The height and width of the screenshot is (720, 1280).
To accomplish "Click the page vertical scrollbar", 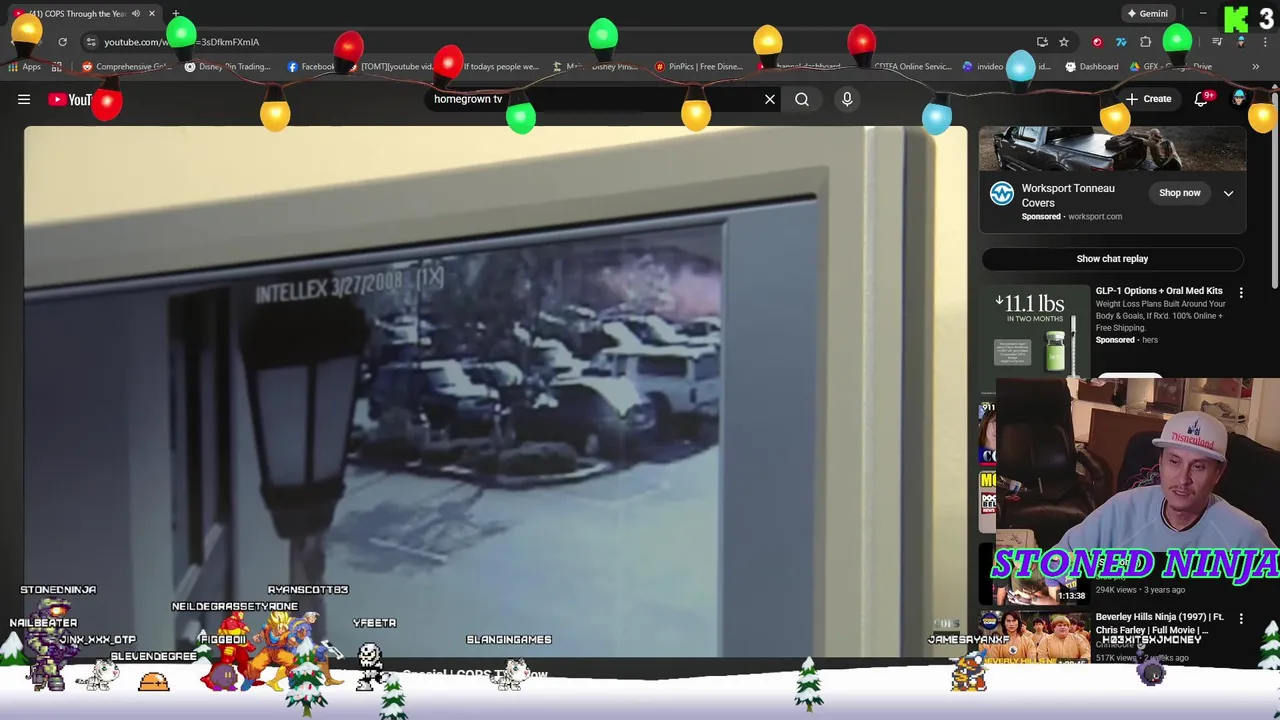I will (x=1275, y=190).
